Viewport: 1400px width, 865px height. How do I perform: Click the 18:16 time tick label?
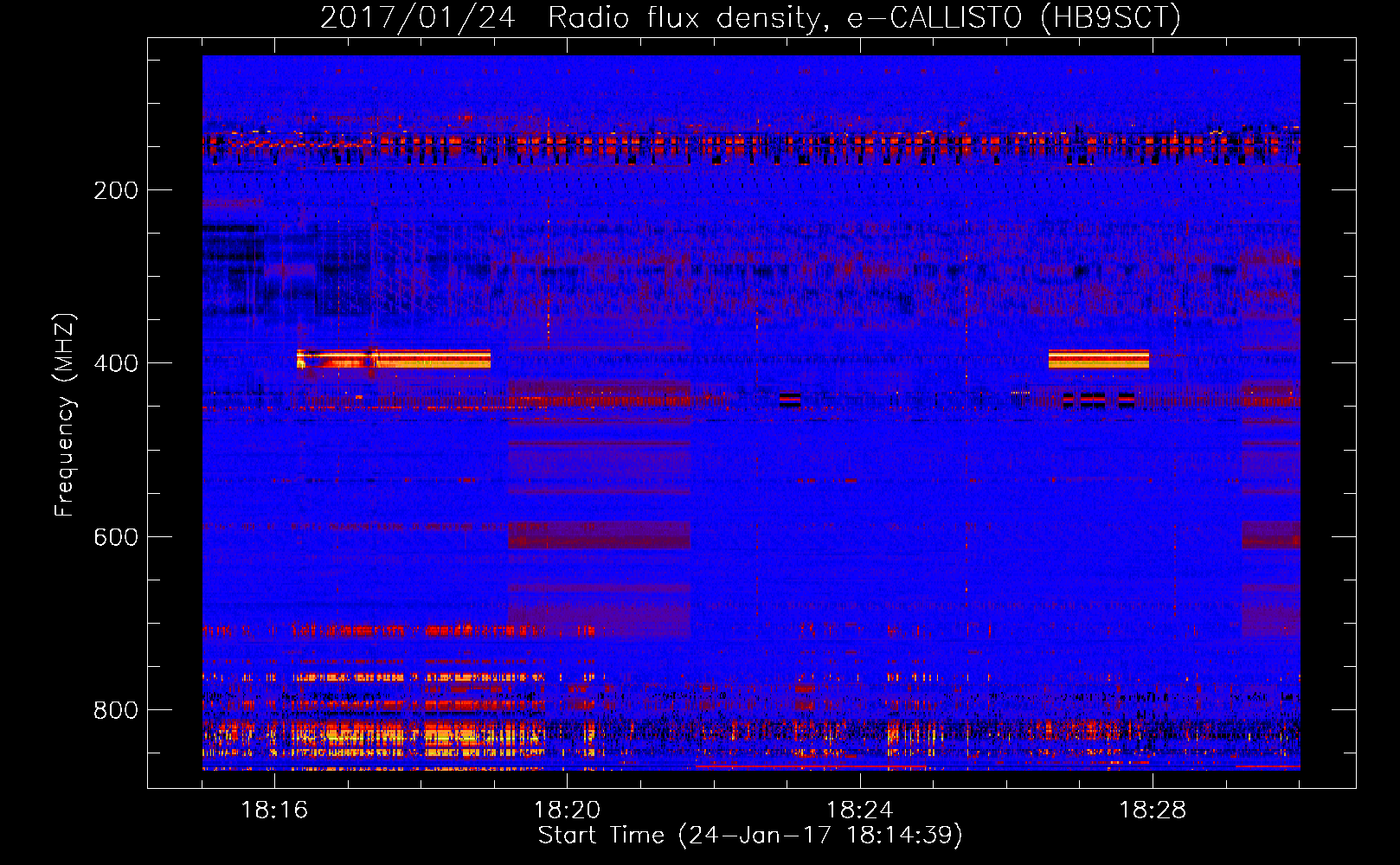tap(274, 811)
